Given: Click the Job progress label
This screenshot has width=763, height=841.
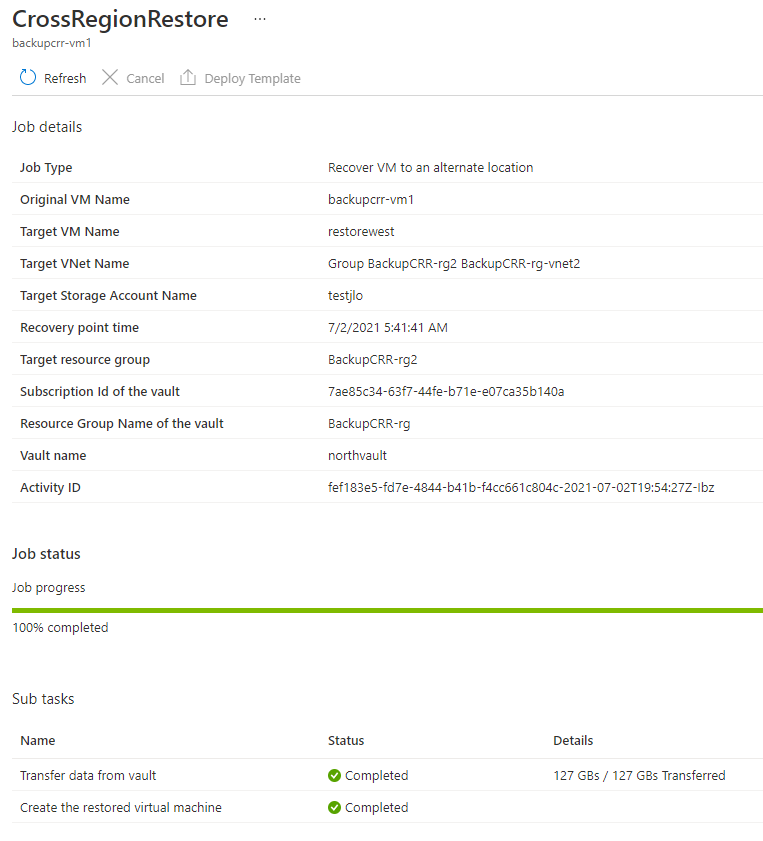Looking at the screenshot, I should (x=49, y=588).
